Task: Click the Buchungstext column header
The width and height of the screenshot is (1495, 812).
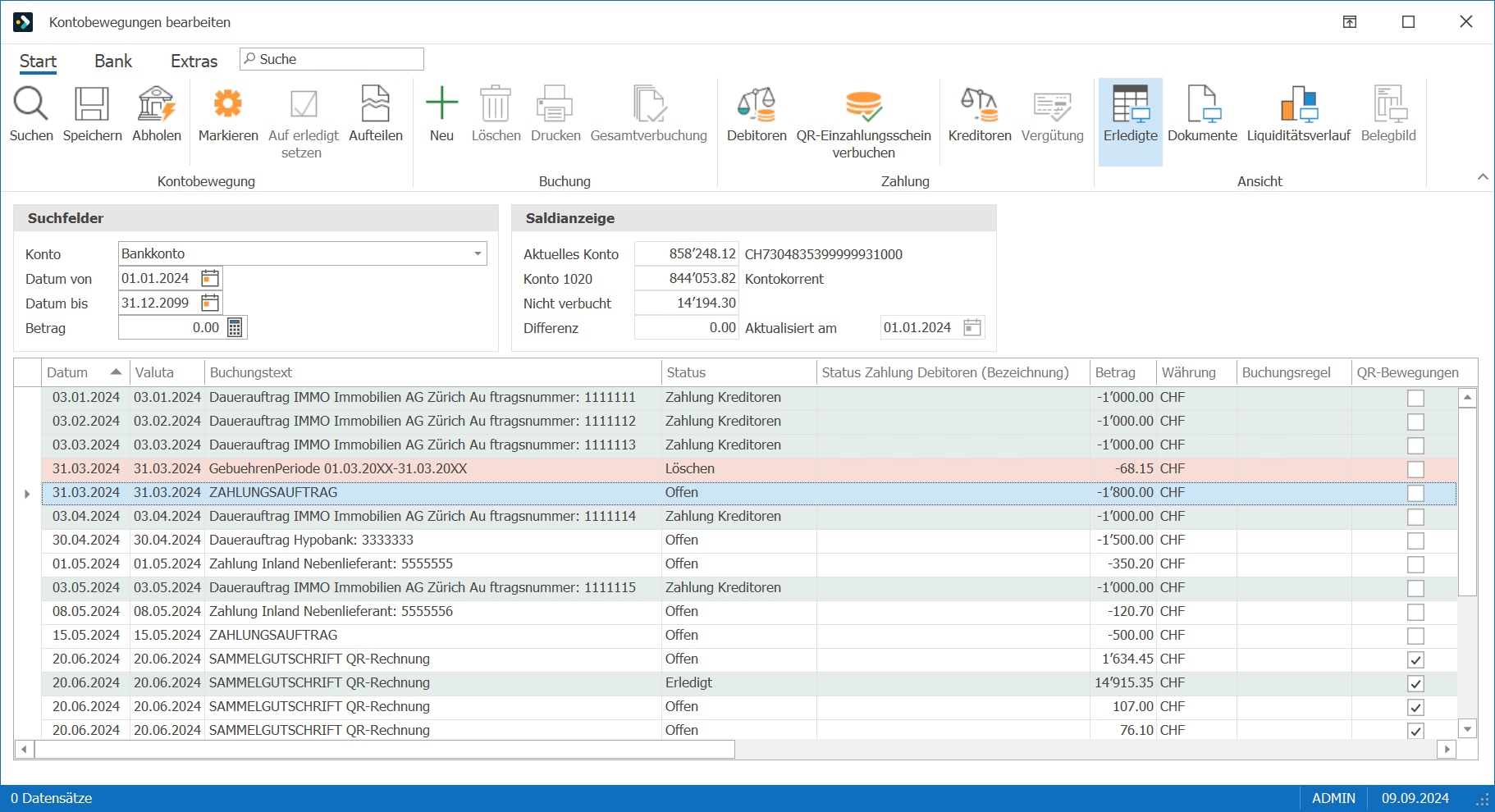Action: pos(432,372)
